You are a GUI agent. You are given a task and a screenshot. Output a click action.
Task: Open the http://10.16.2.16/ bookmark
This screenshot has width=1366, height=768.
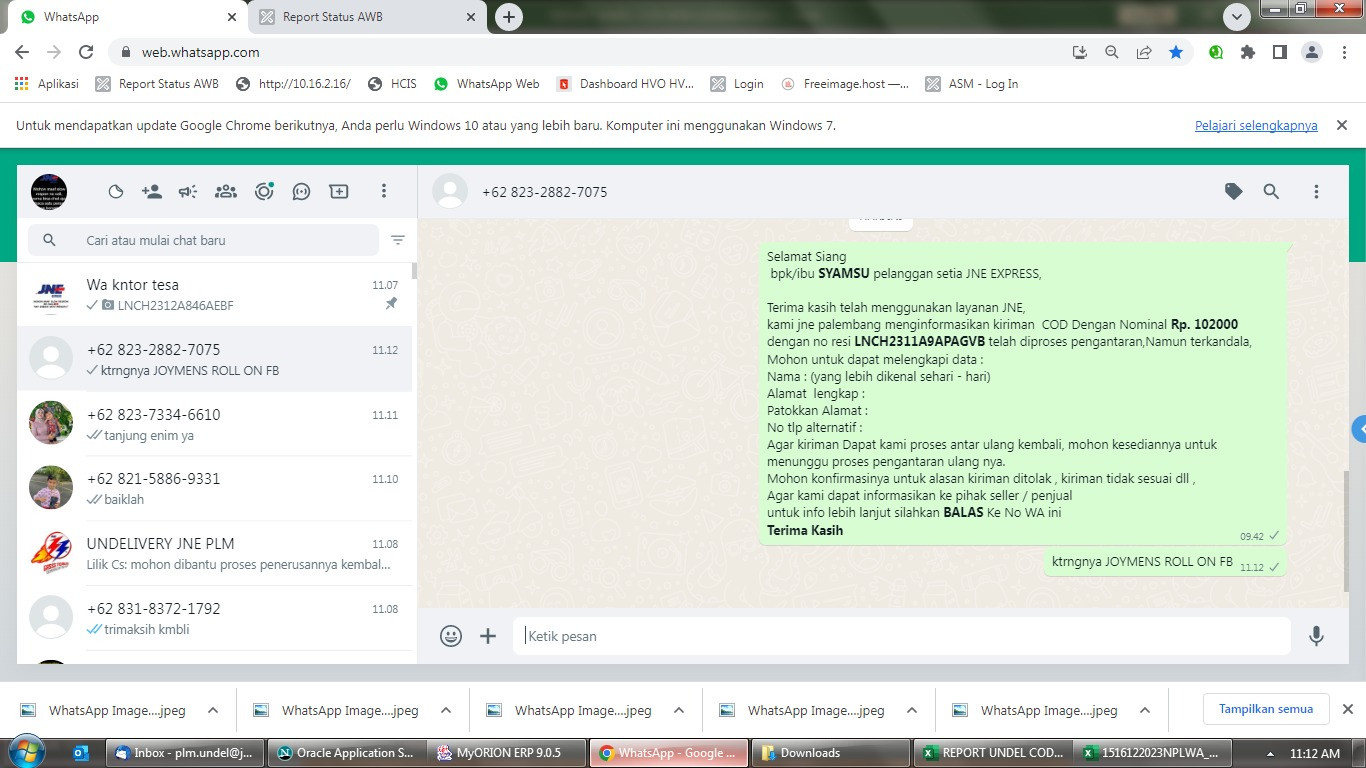[293, 84]
